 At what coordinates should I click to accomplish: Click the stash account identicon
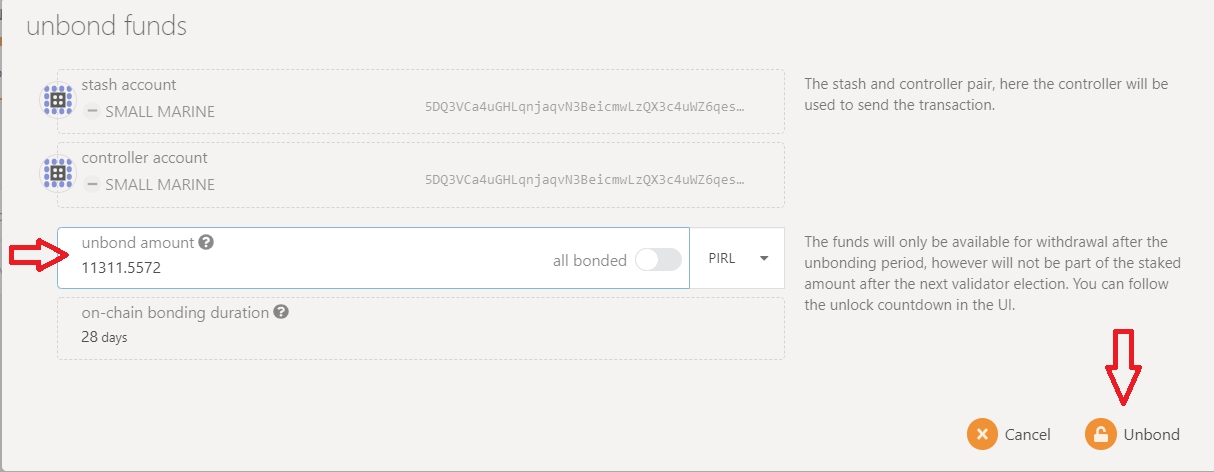pyautogui.click(x=57, y=101)
